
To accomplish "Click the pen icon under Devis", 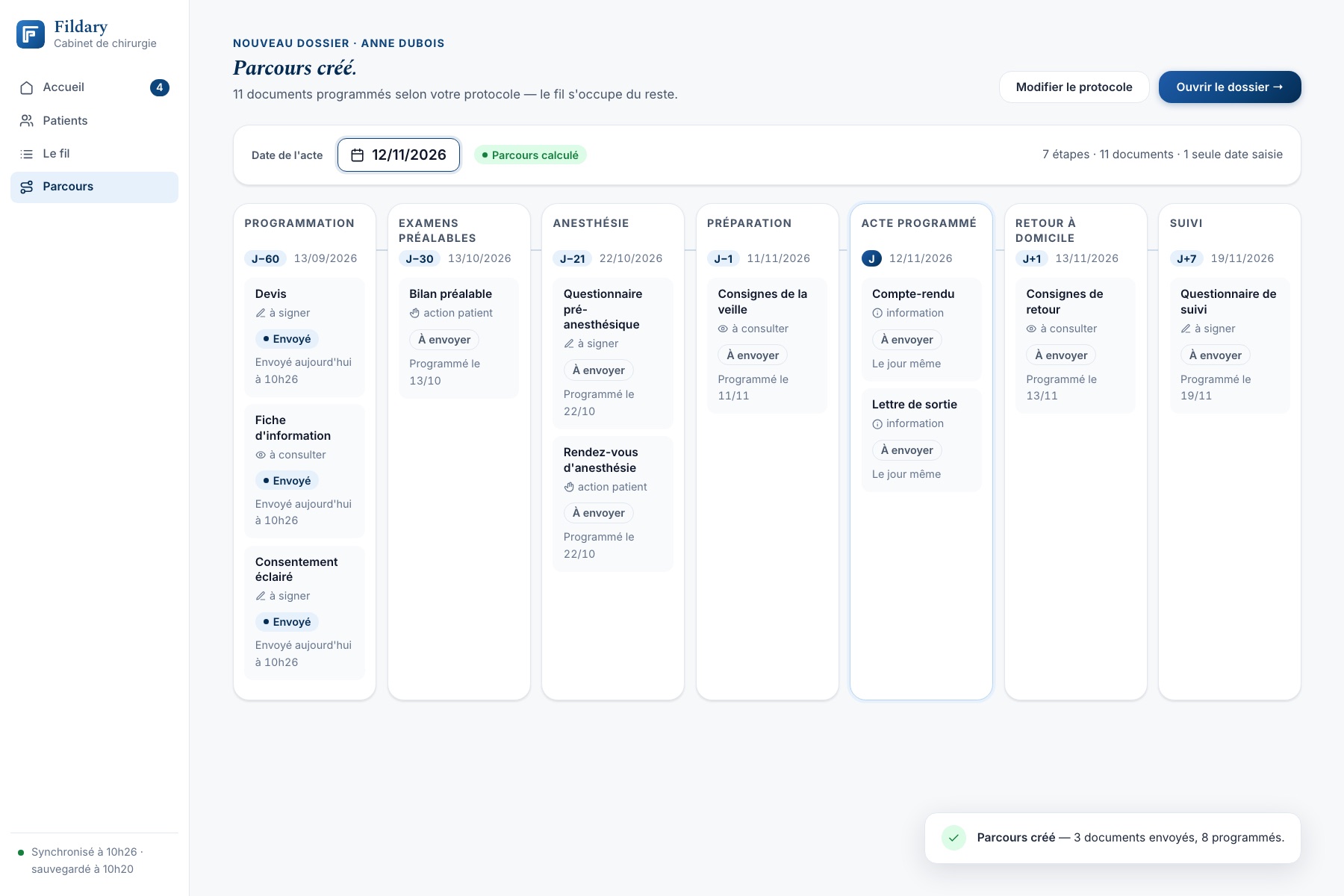I will pos(261,314).
